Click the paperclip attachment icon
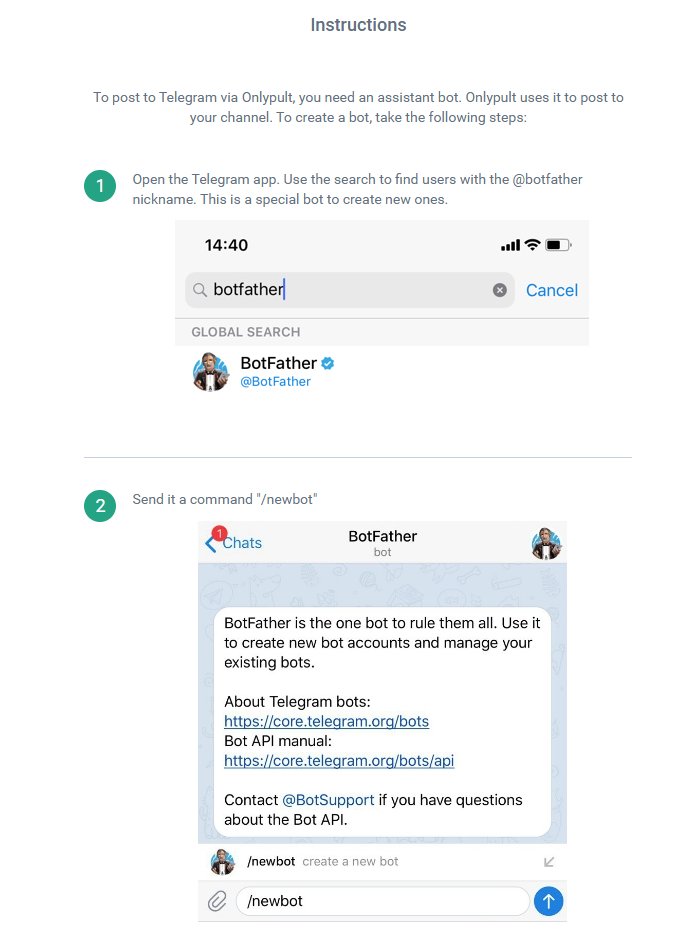This screenshot has height=946, width=676. 217,902
